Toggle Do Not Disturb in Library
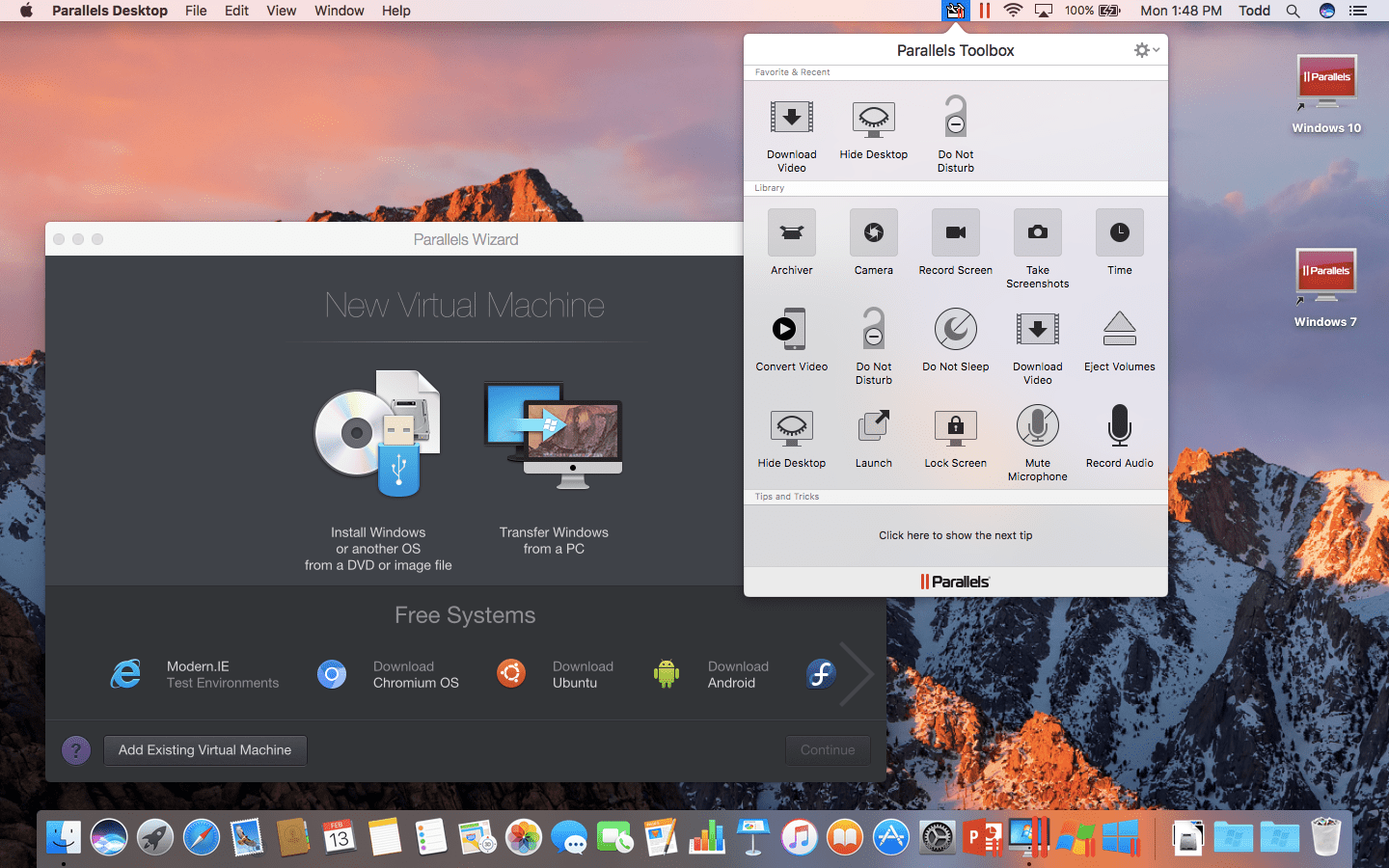 click(873, 345)
